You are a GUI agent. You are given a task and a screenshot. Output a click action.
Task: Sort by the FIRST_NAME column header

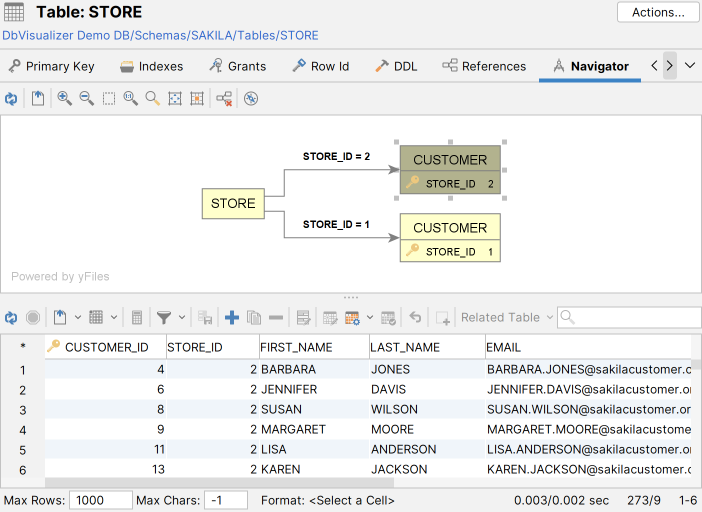pos(314,347)
